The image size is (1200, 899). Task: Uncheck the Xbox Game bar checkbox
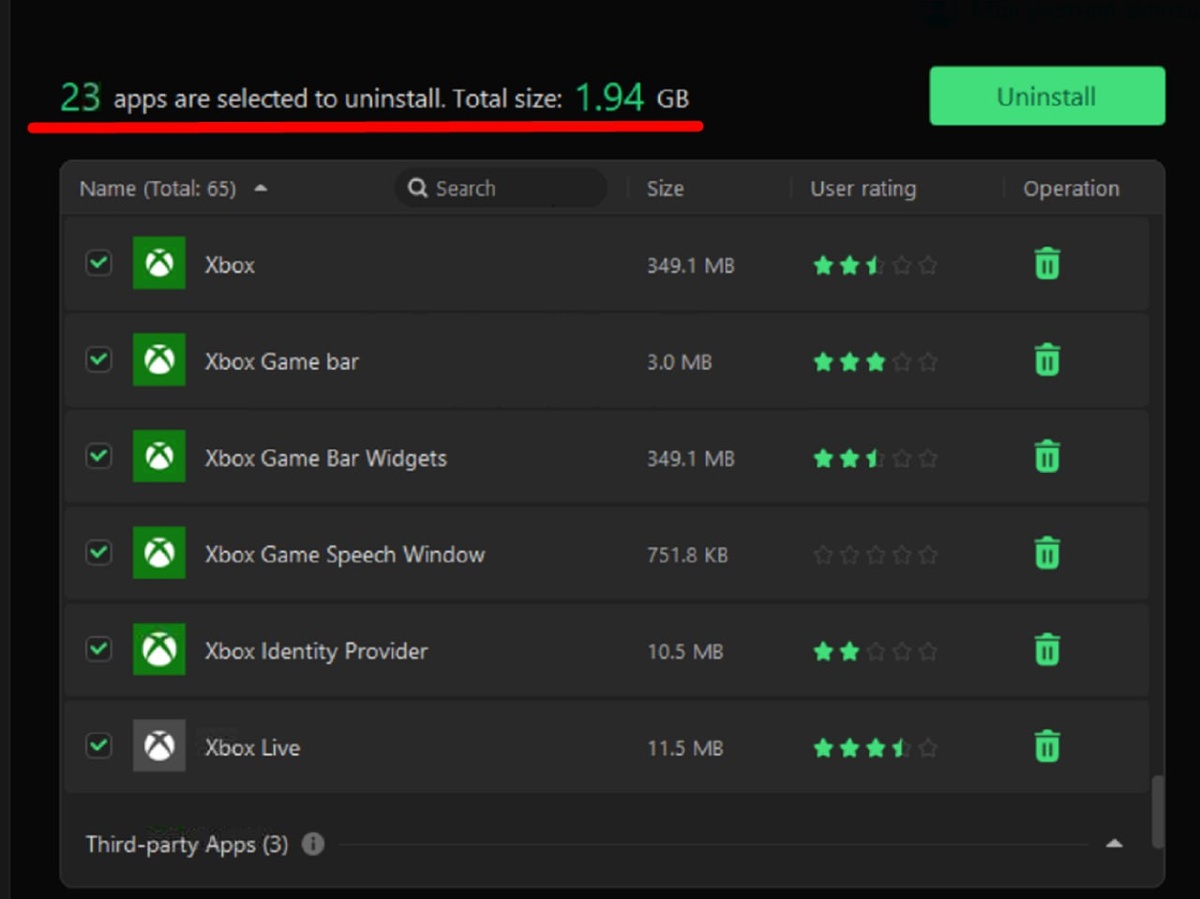coord(98,359)
